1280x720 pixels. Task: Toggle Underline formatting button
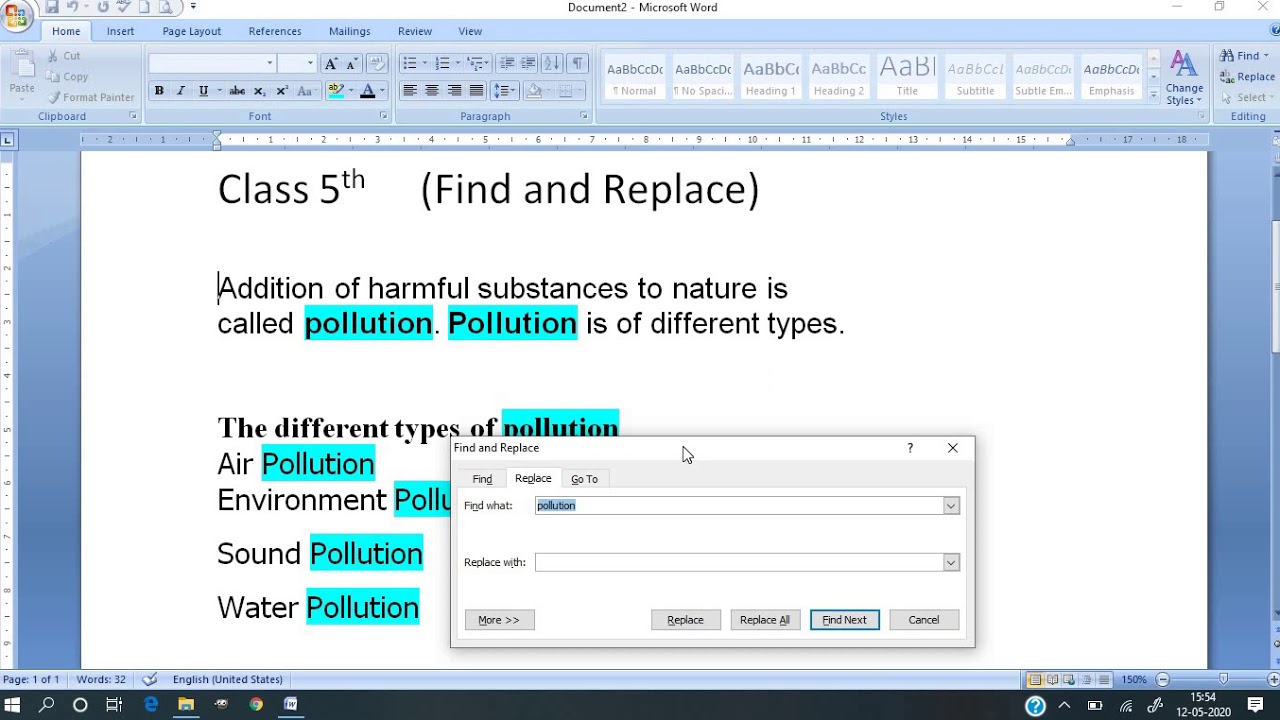203,91
